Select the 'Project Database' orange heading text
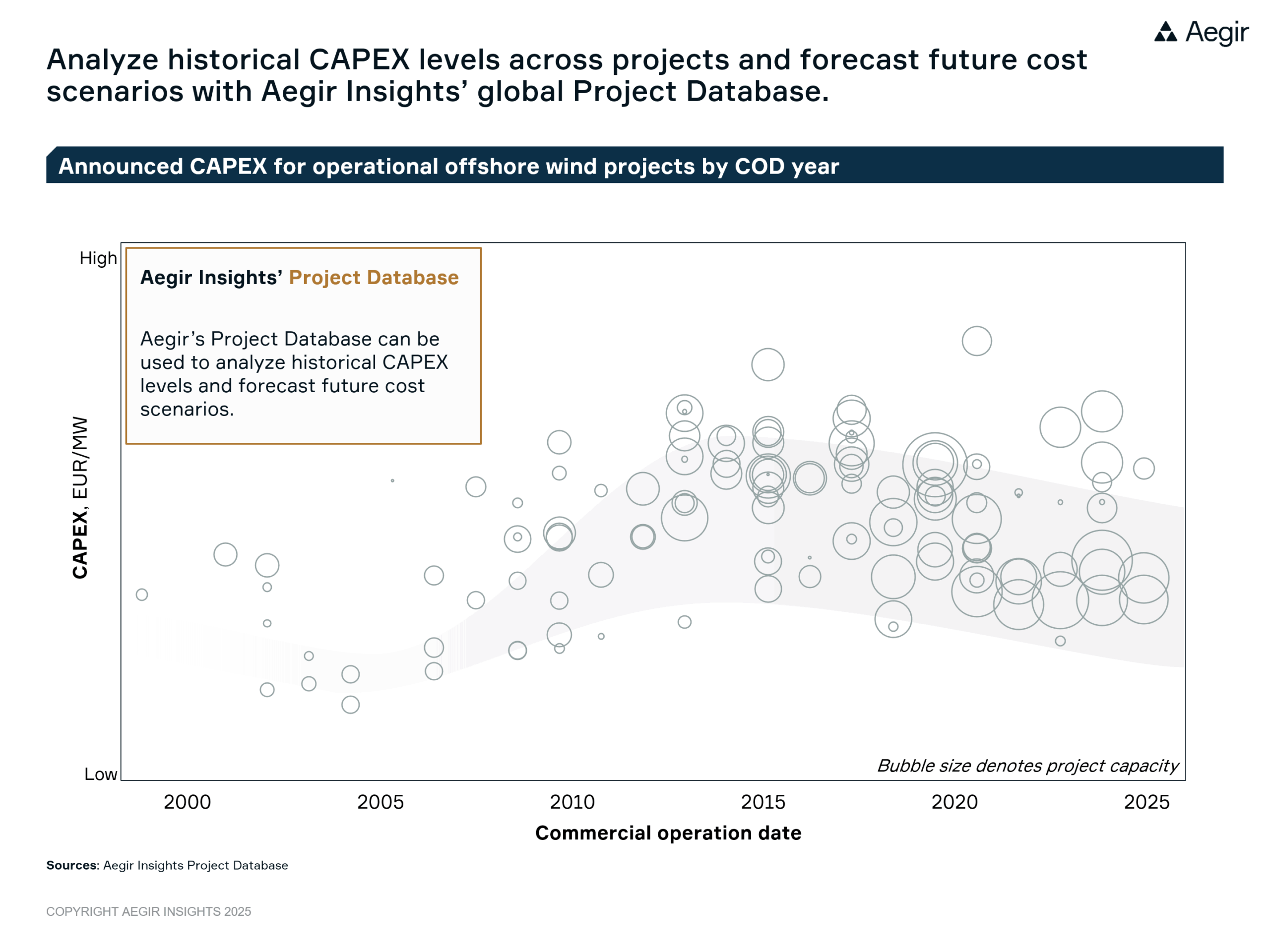This screenshot has height=952, width=1270. point(374,277)
